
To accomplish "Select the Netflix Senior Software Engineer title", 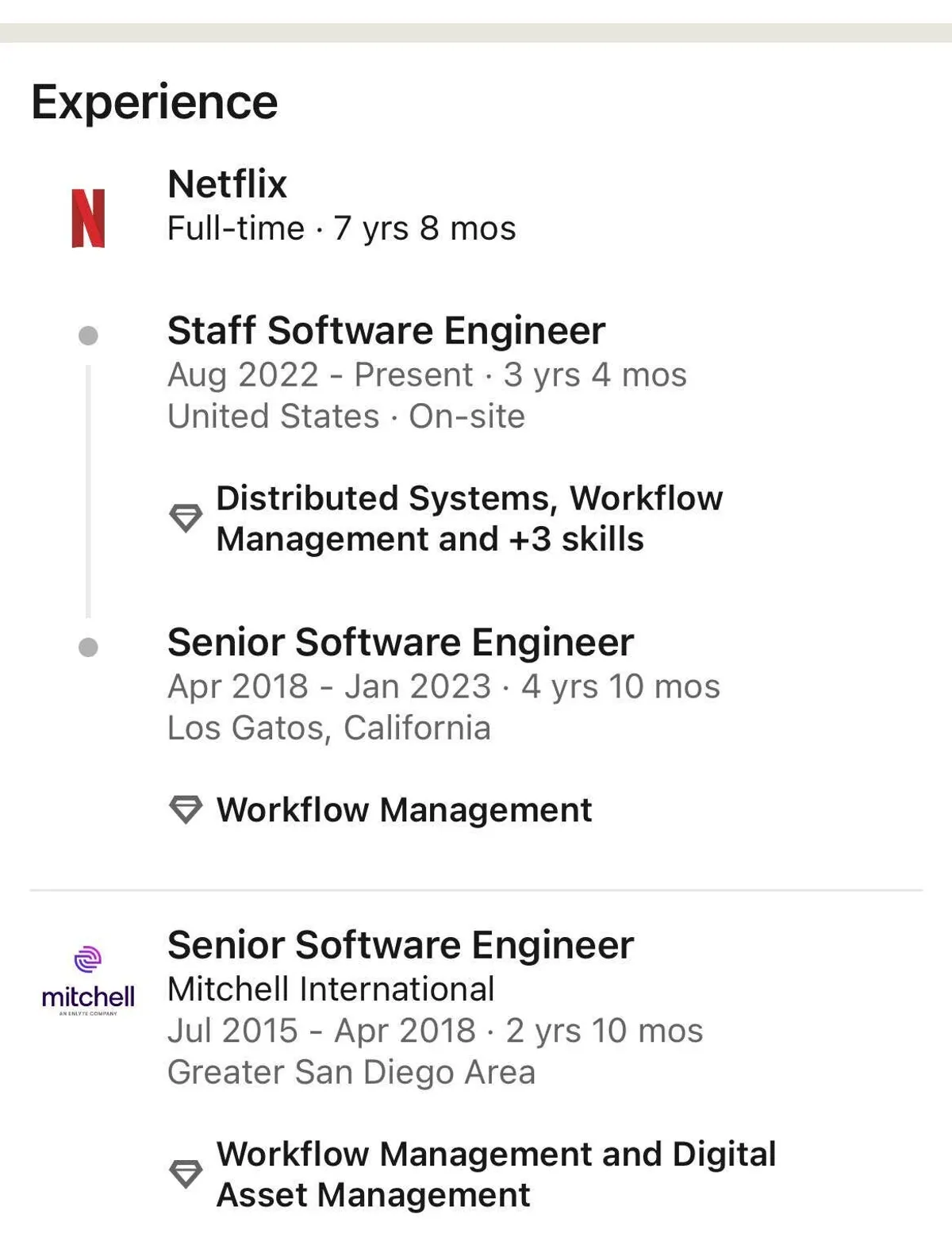I will [x=400, y=642].
